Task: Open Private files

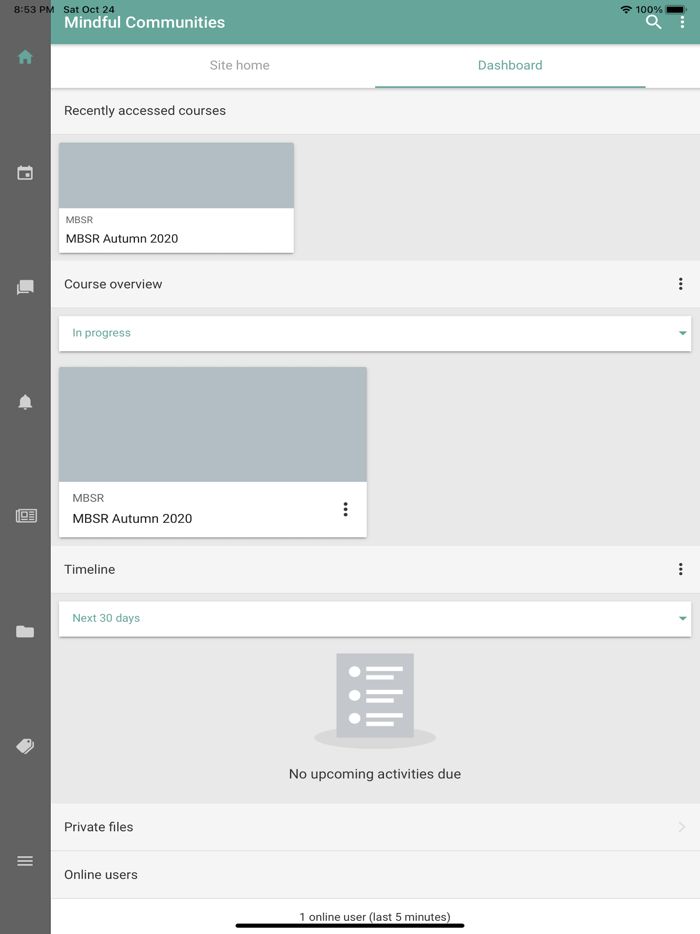Action: [x=375, y=827]
